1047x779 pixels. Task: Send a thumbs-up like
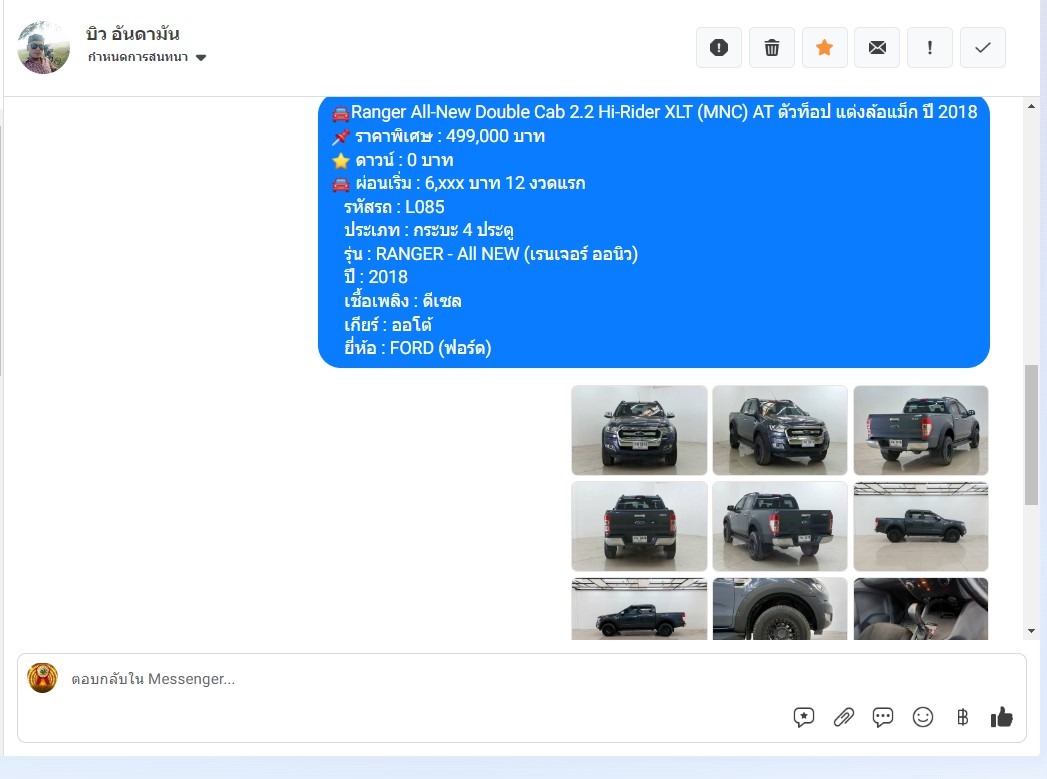[1002, 717]
